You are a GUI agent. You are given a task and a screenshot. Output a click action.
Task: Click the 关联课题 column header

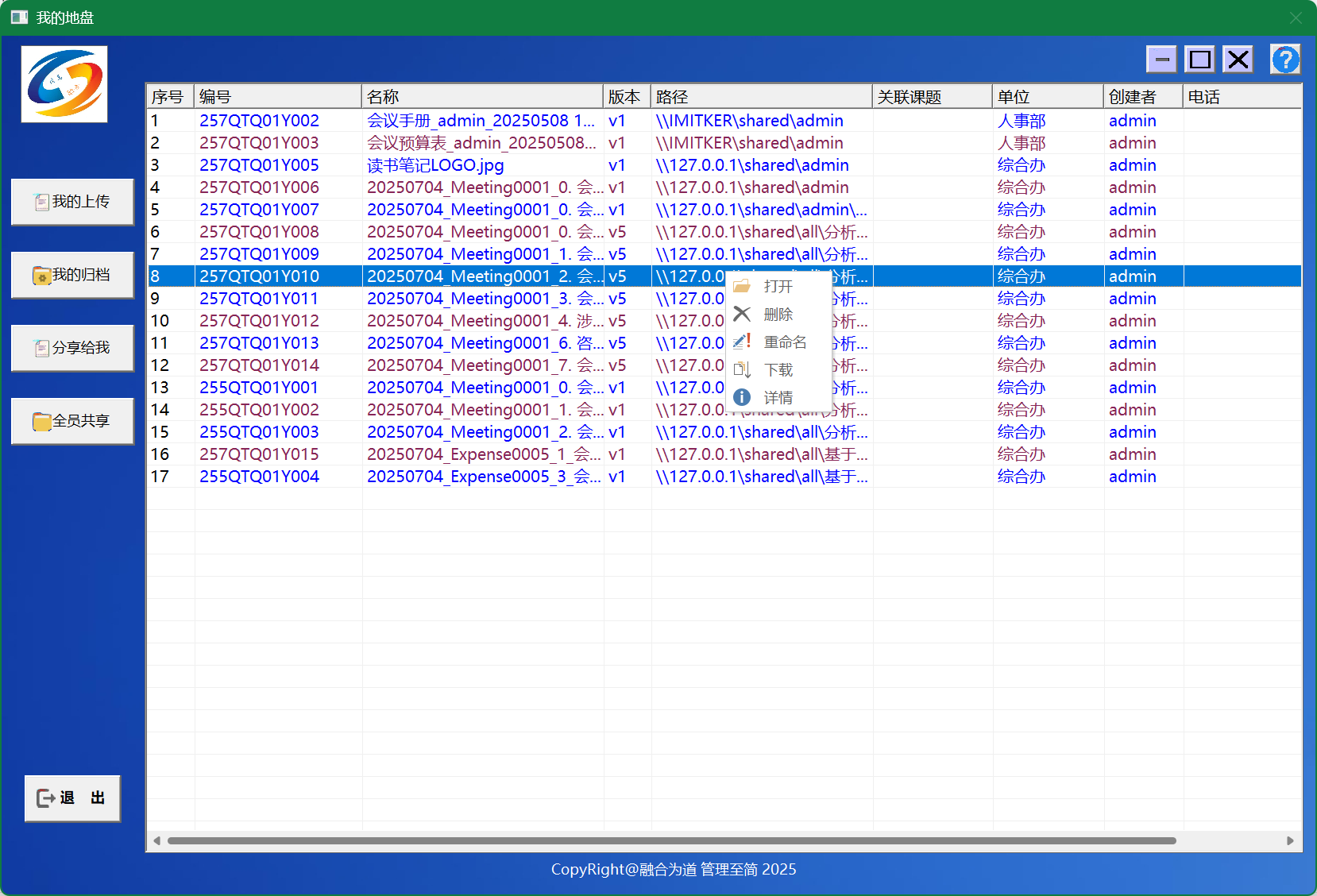(933, 97)
